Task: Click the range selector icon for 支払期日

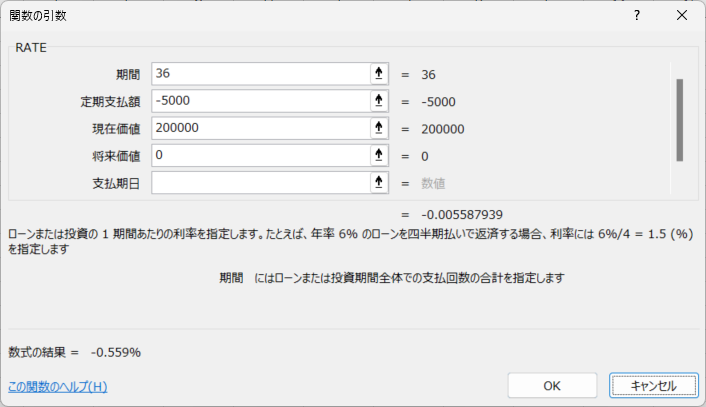Action: 379,182
